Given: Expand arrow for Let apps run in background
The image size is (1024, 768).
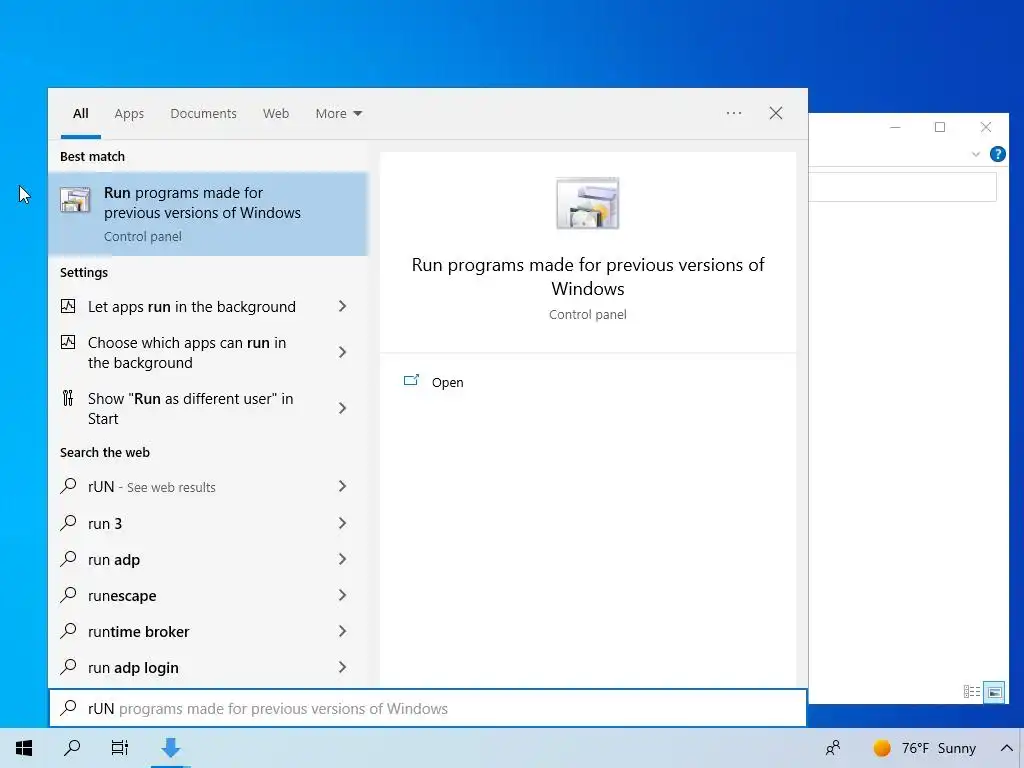Looking at the screenshot, I should point(342,306).
